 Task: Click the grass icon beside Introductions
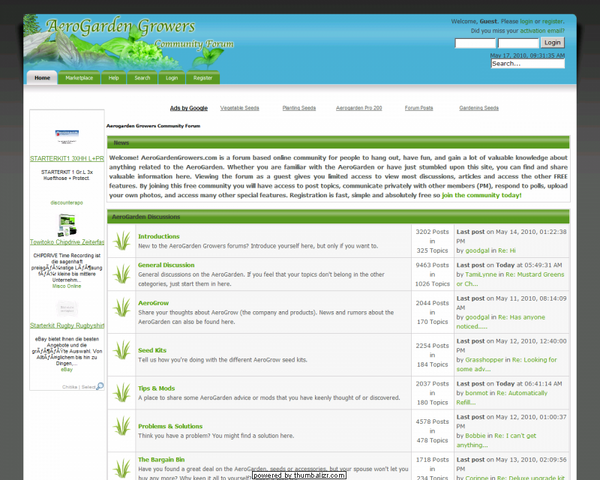pyautogui.click(x=122, y=241)
